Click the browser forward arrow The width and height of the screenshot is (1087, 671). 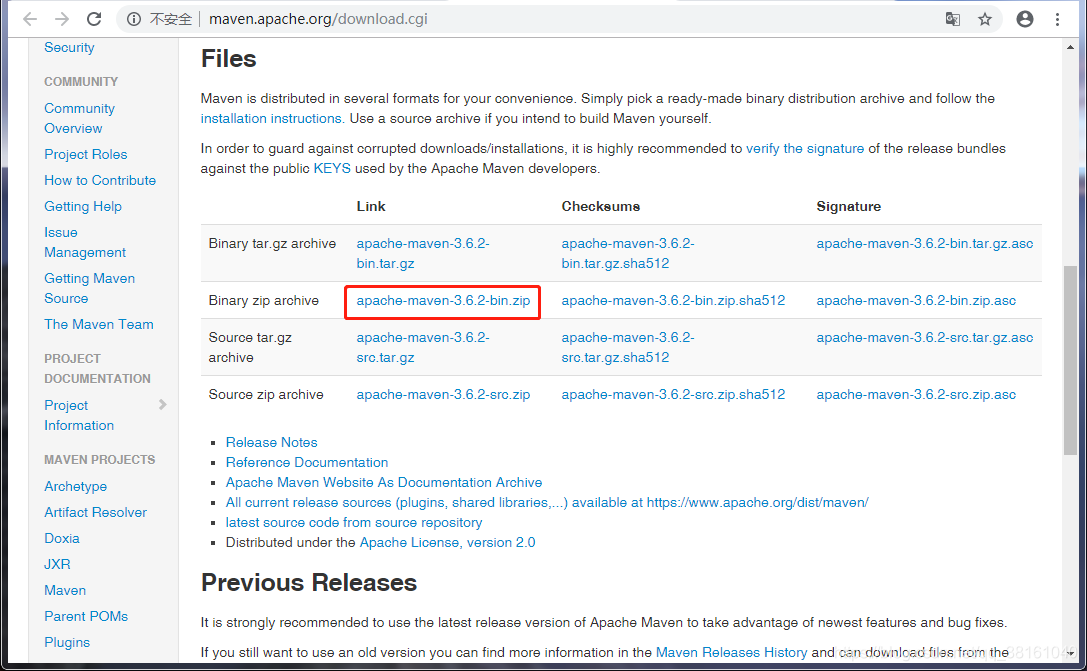pos(62,19)
